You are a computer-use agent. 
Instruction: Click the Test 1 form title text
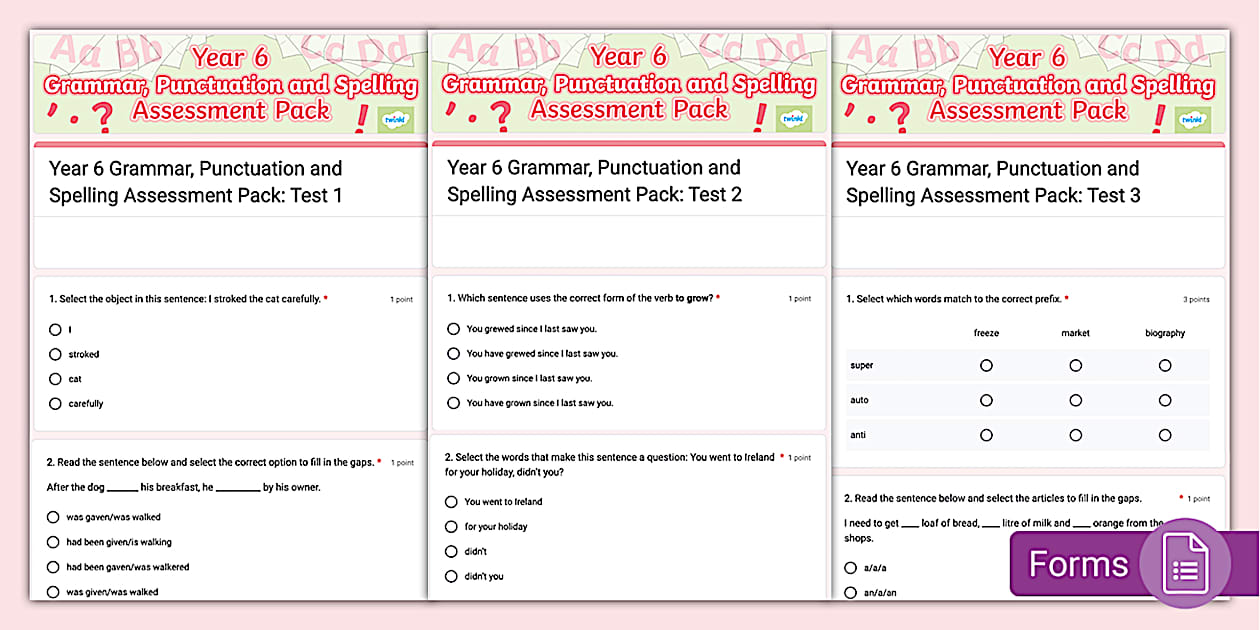(194, 181)
